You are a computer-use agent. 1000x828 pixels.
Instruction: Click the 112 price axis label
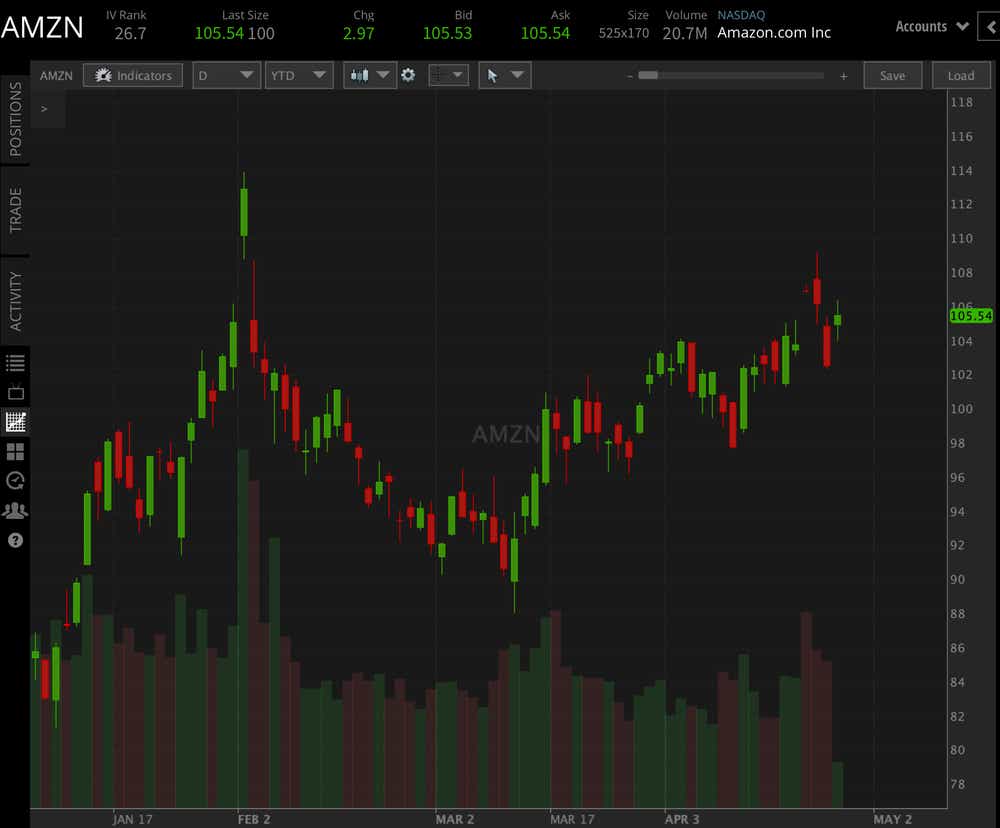pos(961,204)
